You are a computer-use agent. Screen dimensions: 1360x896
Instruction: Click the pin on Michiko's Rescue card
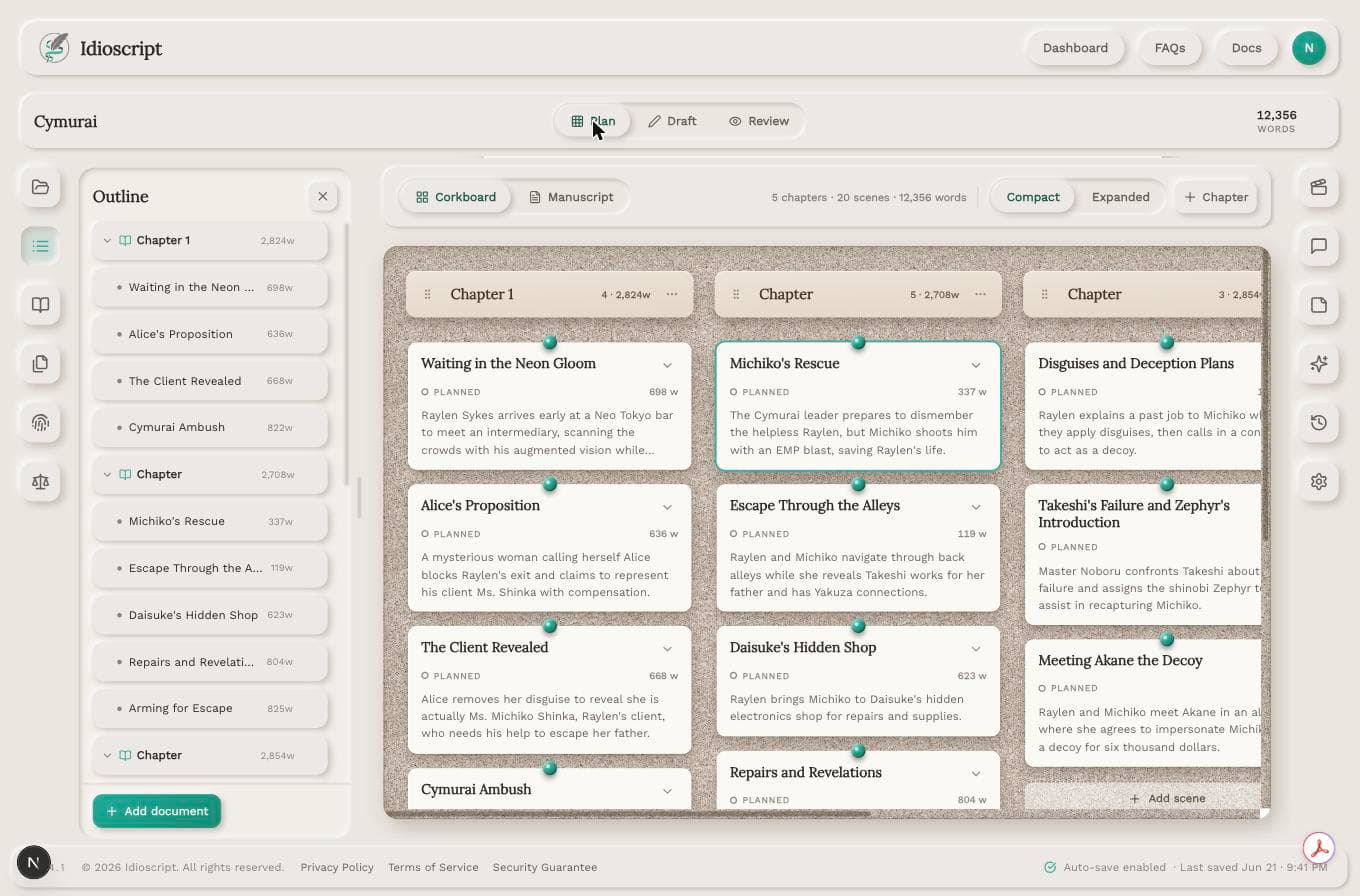tap(858, 342)
